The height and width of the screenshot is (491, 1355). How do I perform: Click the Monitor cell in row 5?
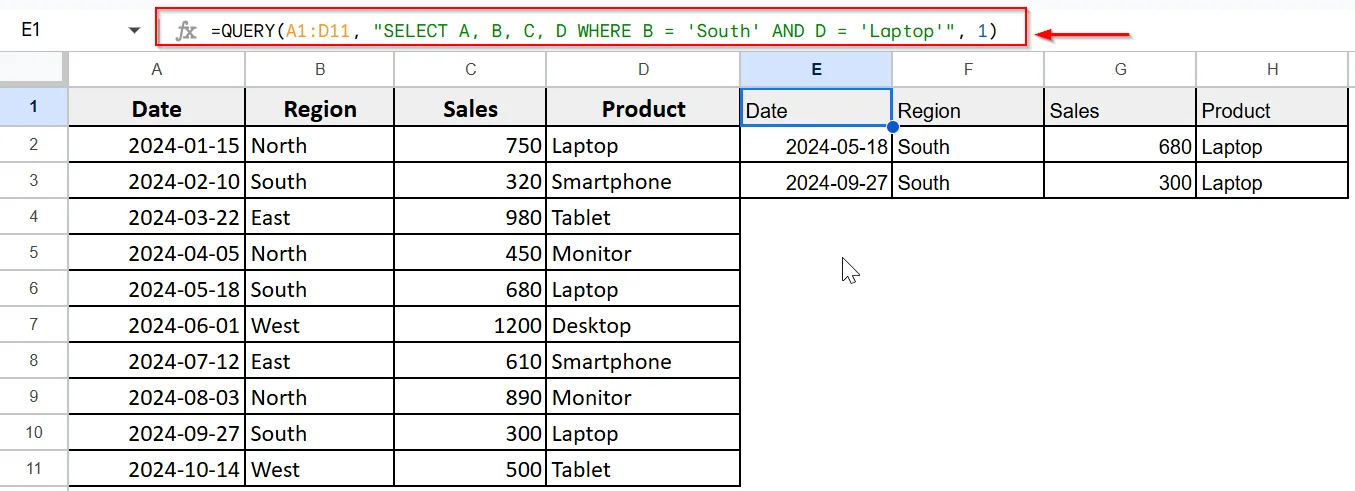click(x=643, y=253)
